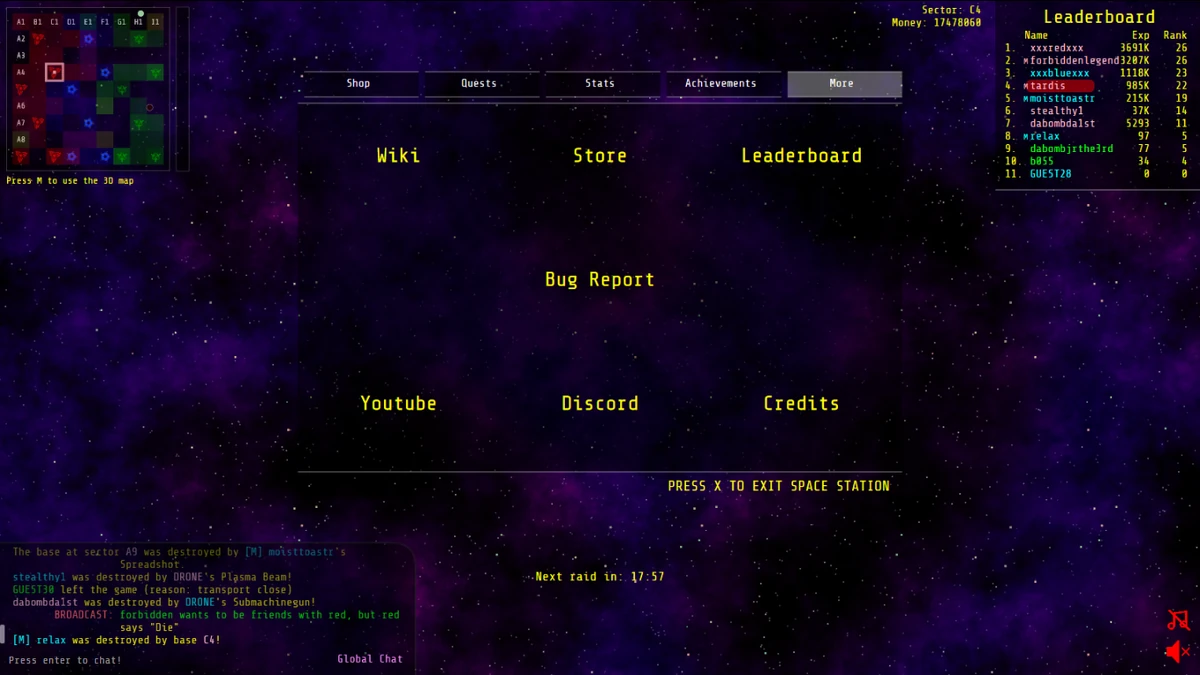Switch to the Shop tab

pos(358,83)
